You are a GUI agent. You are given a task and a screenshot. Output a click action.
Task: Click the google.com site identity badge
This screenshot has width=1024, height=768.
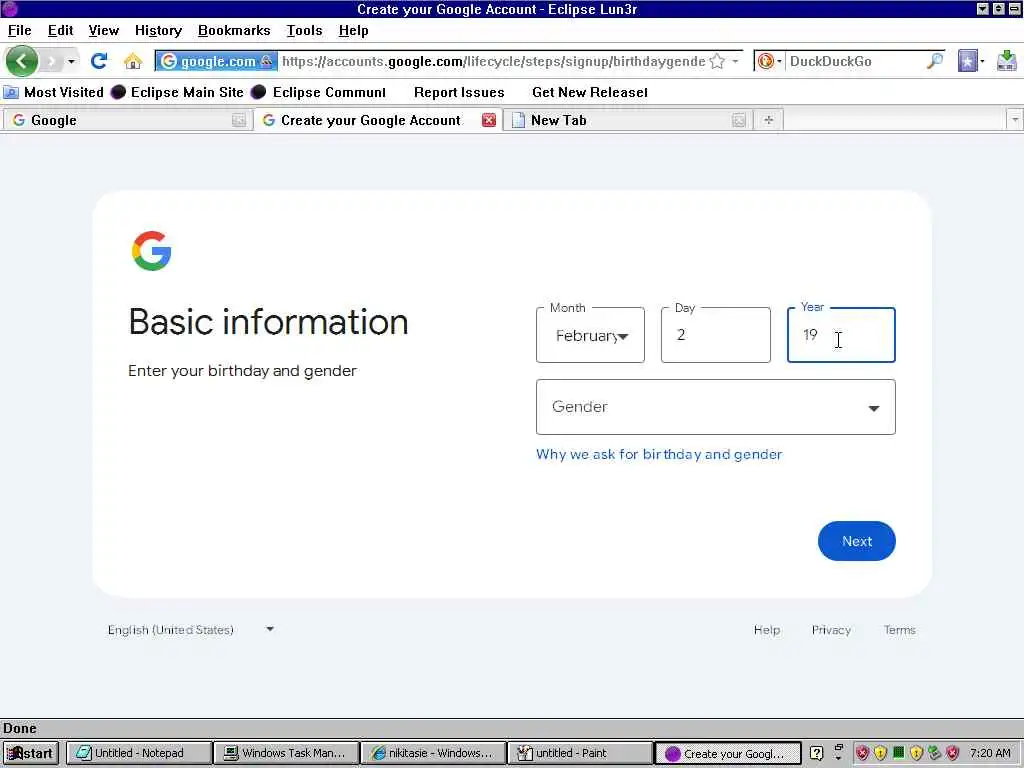[217, 61]
